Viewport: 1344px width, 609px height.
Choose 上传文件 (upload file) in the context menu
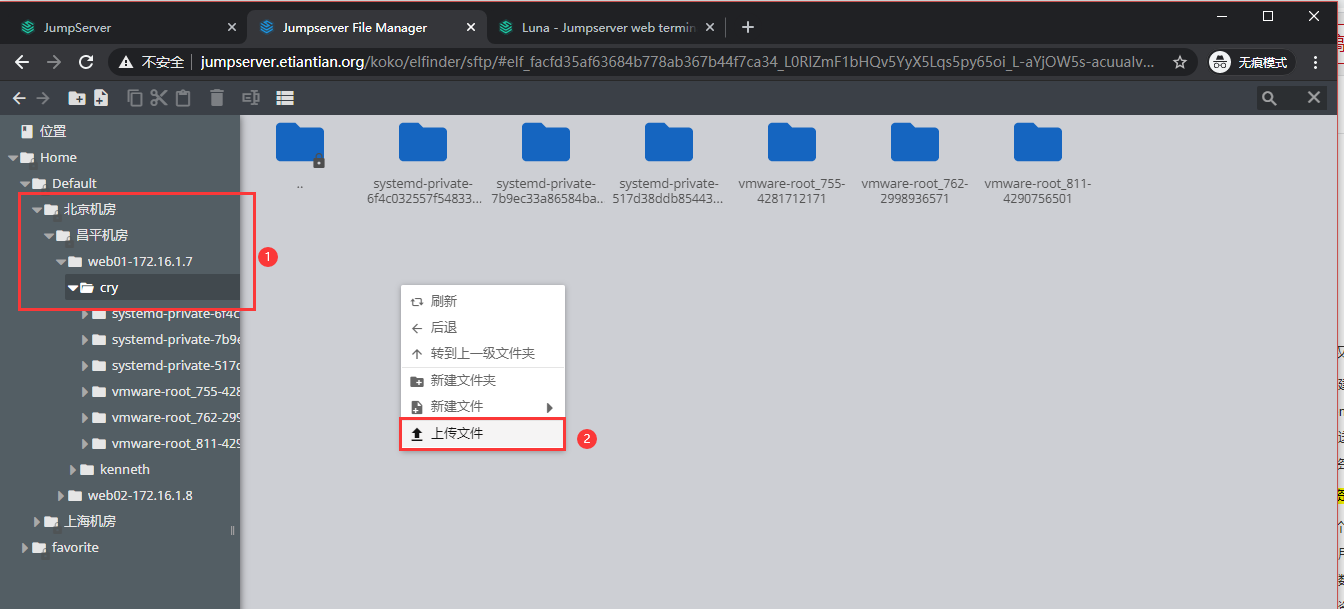483,434
